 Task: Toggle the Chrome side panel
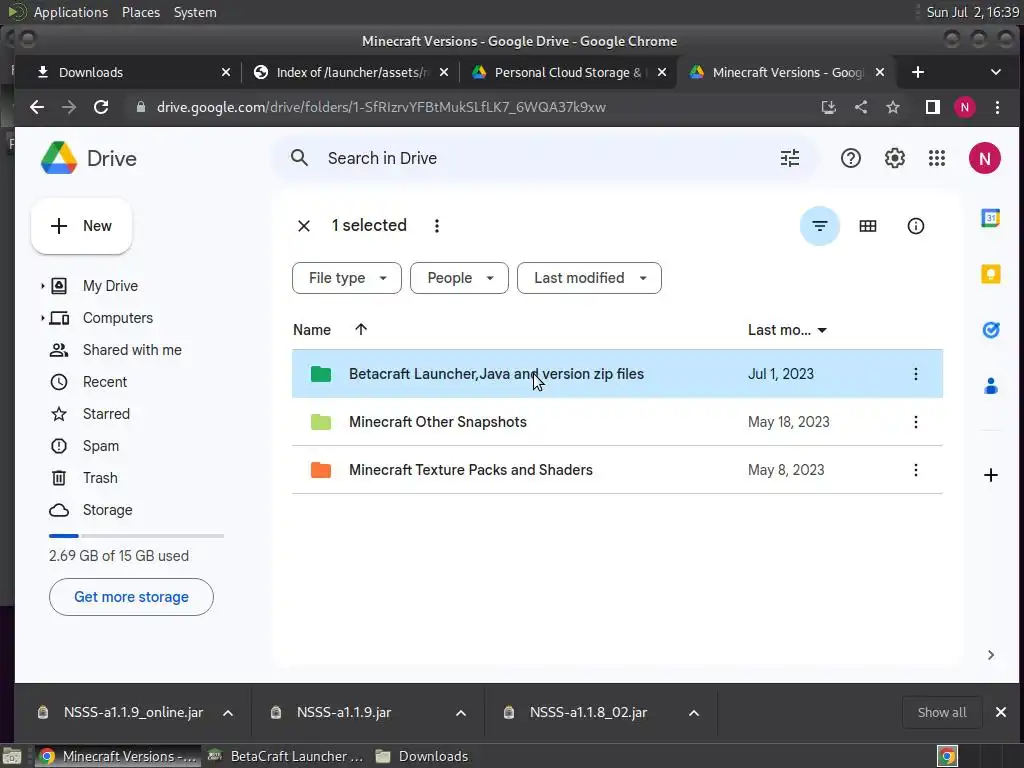933,107
